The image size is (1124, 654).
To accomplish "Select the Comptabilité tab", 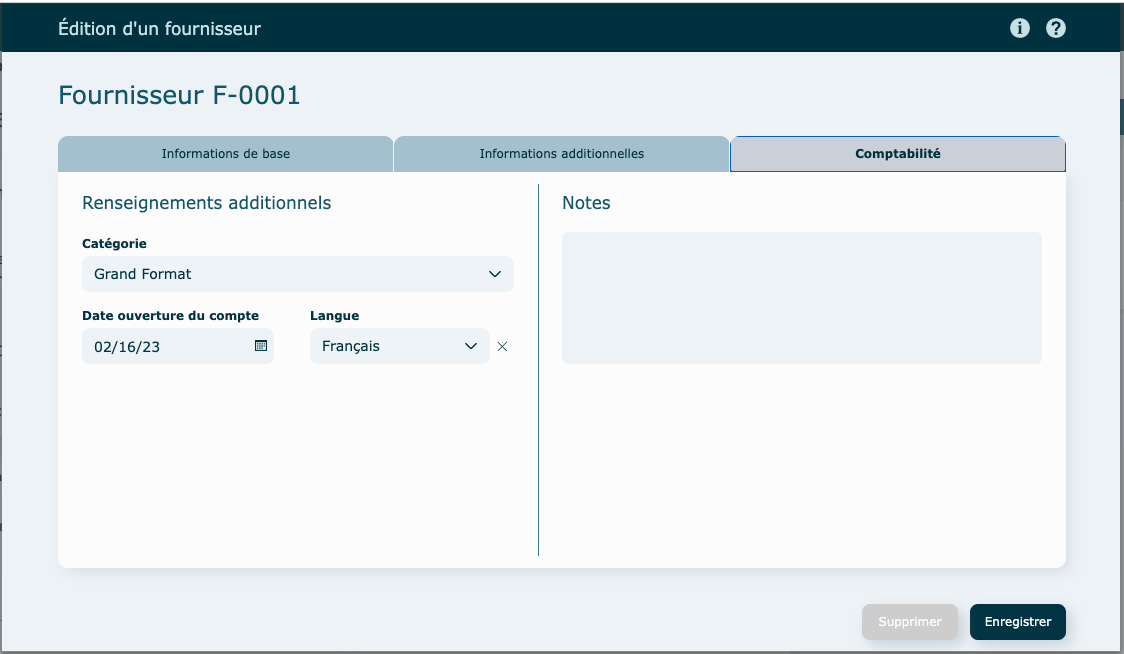I will point(897,154).
